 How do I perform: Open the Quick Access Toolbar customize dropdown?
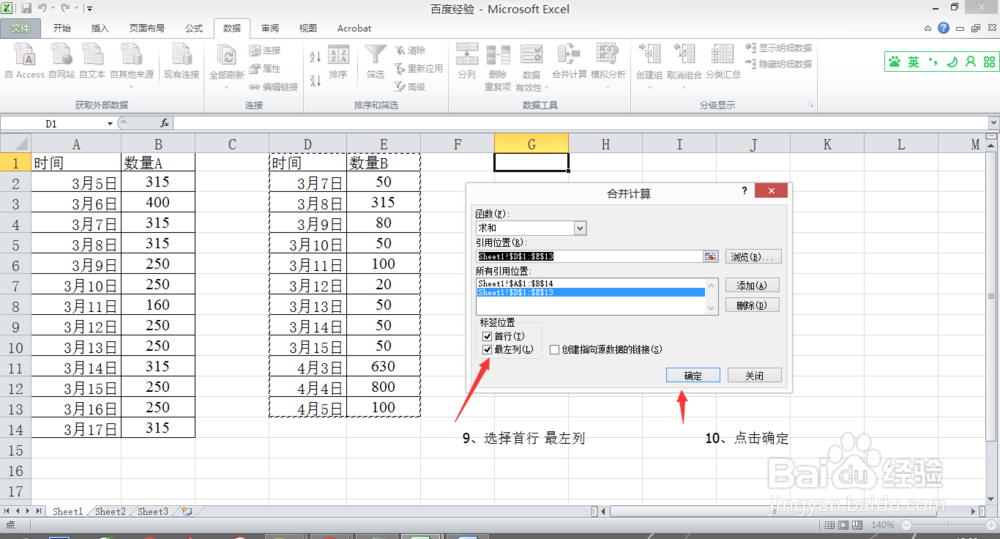tap(90, 9)
